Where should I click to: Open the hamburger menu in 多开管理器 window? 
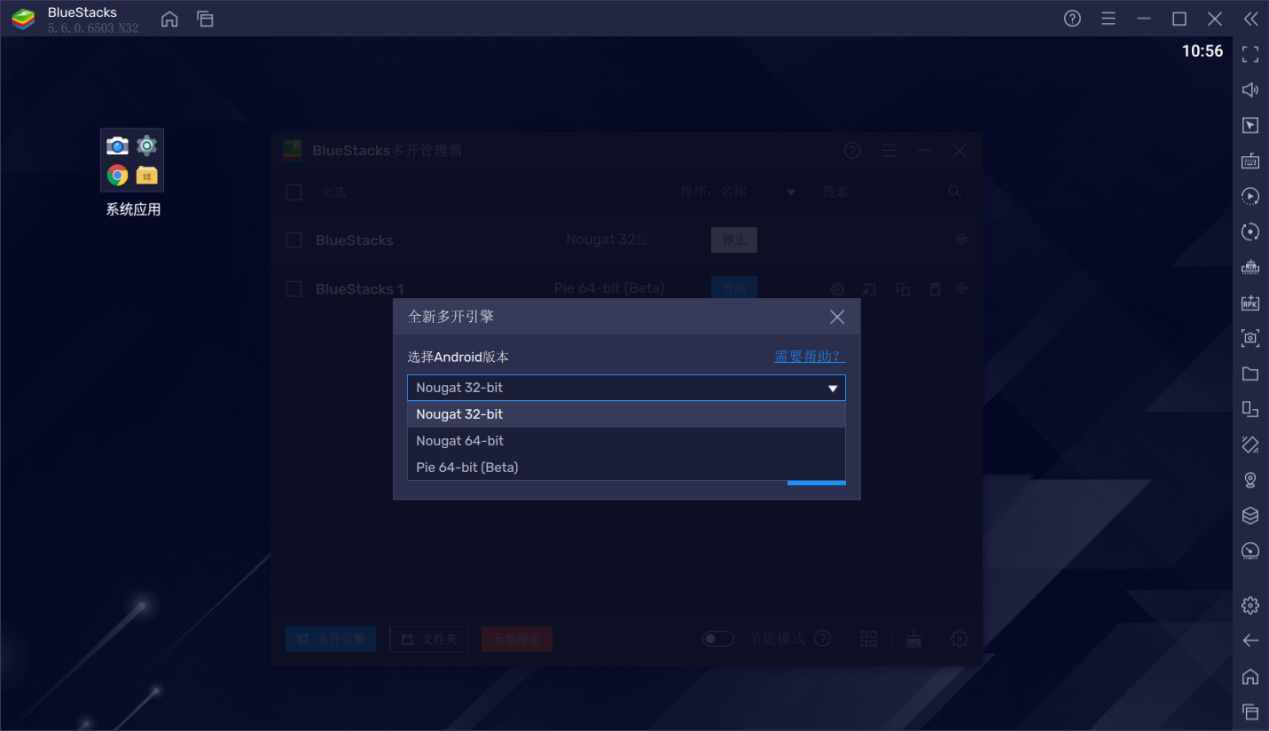(x=888, y=151)
